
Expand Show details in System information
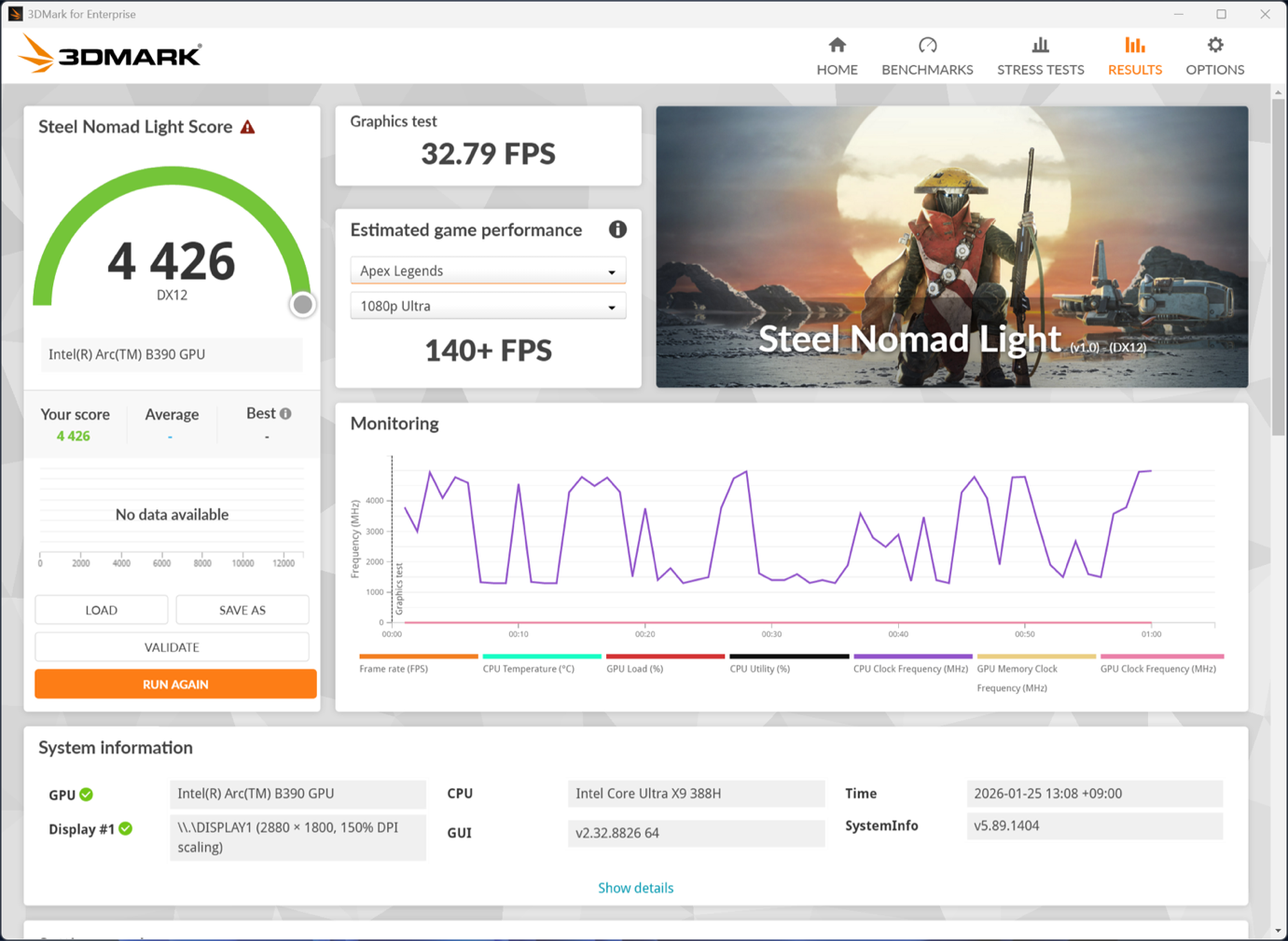pyautogui.click(x=635, y=888)
